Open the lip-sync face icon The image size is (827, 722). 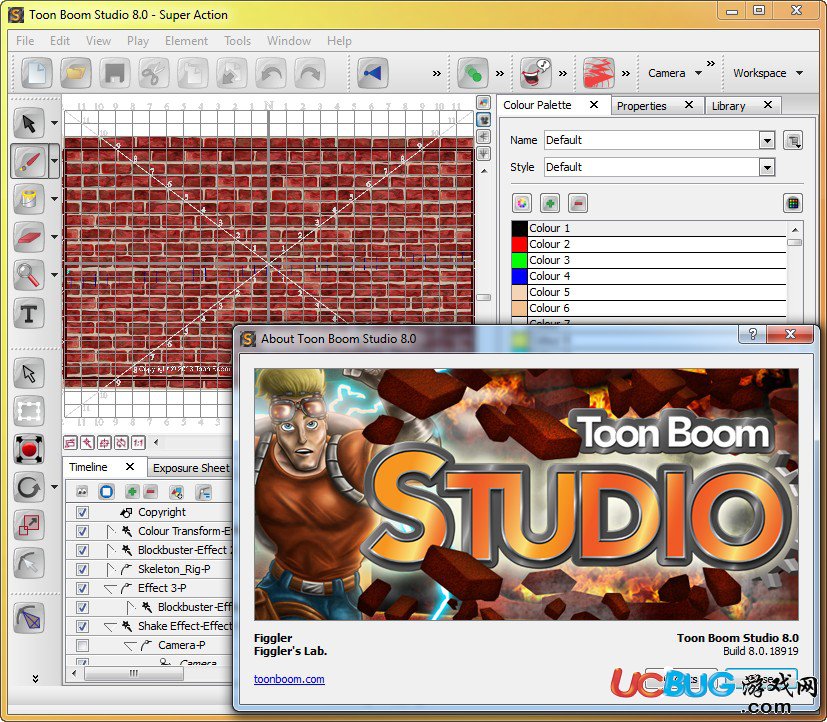[x=535, y=73]
